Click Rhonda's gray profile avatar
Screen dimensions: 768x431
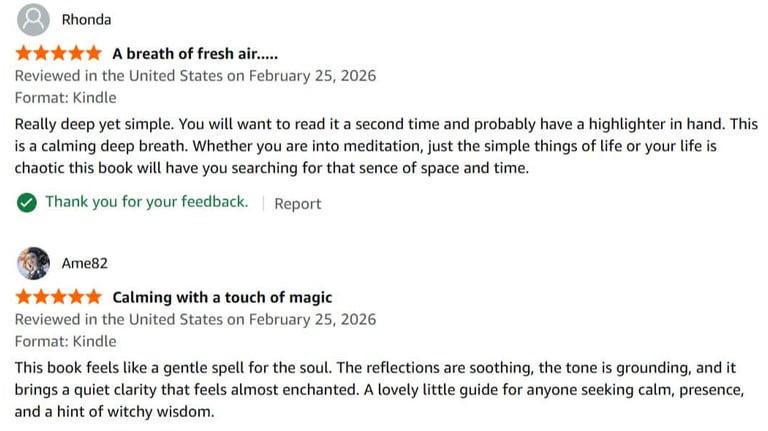[34, 20]
